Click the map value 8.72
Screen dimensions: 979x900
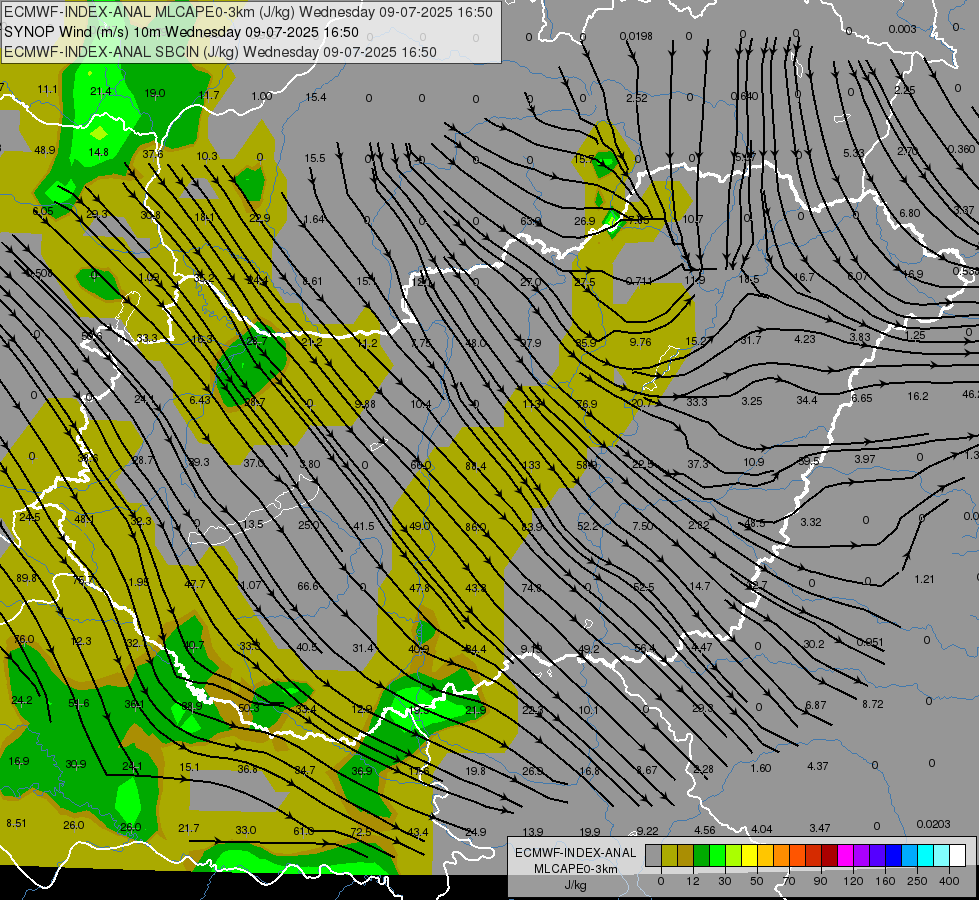[x=873, y=705]
